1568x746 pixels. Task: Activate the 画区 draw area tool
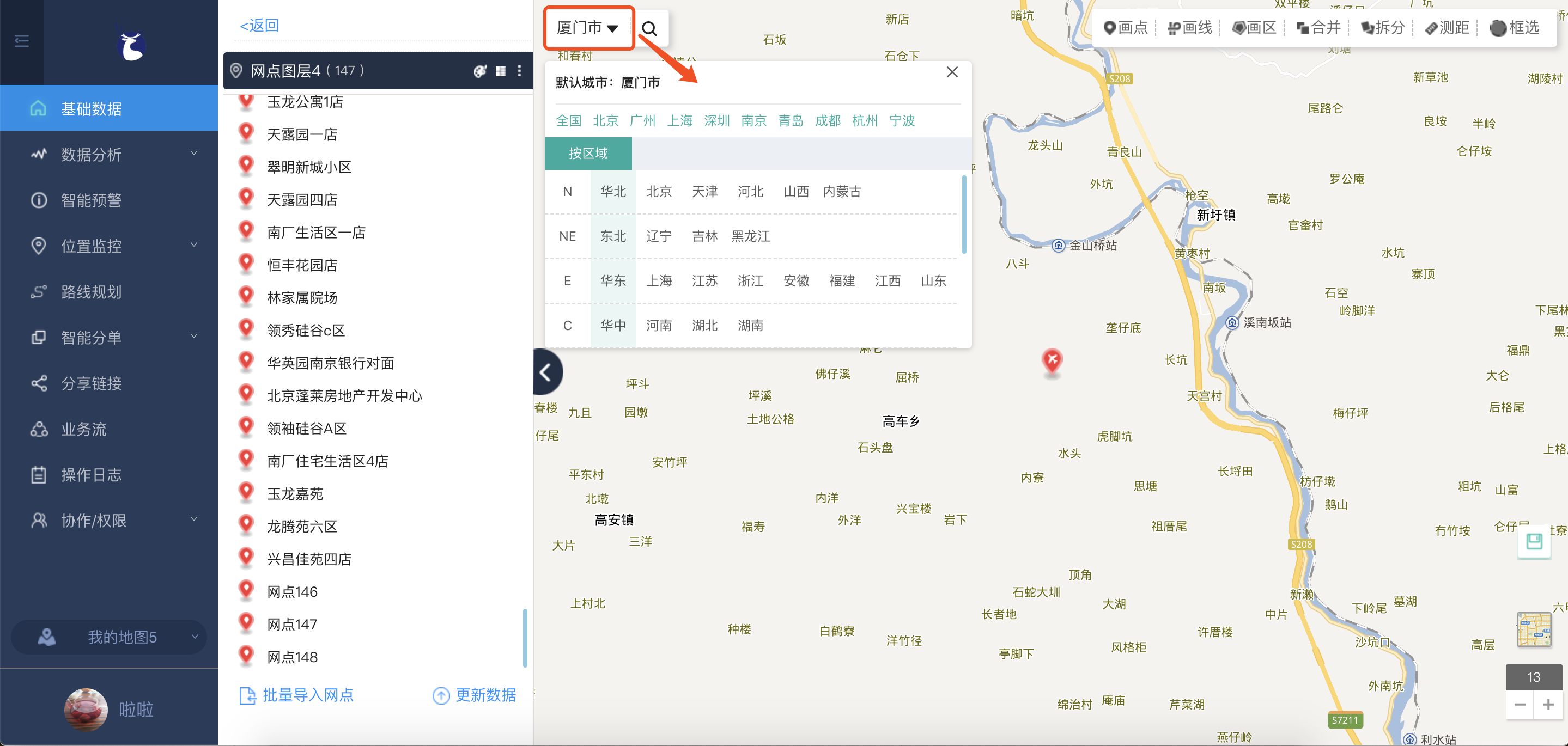[1254, 27]
